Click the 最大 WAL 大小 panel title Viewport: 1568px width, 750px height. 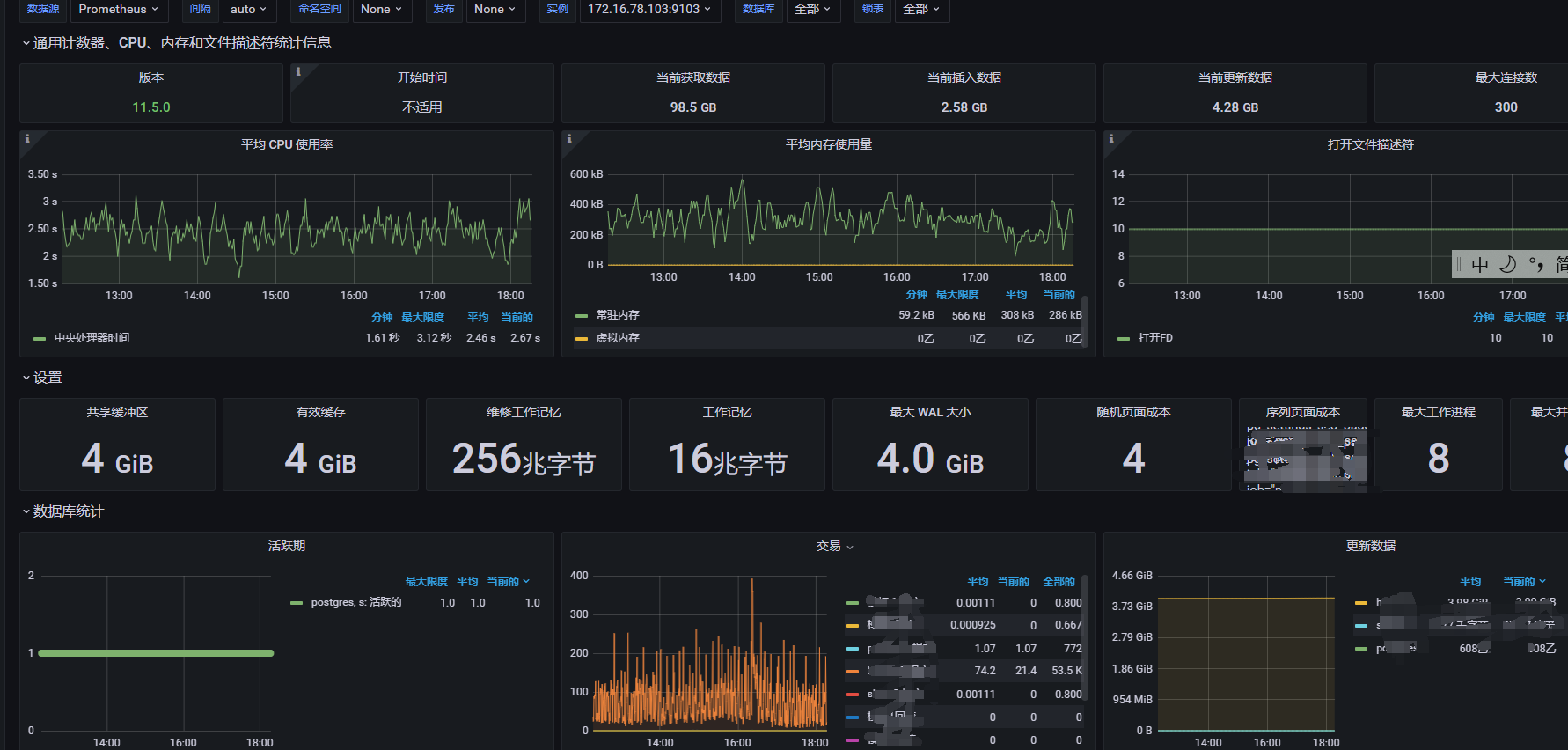[930, 412]
